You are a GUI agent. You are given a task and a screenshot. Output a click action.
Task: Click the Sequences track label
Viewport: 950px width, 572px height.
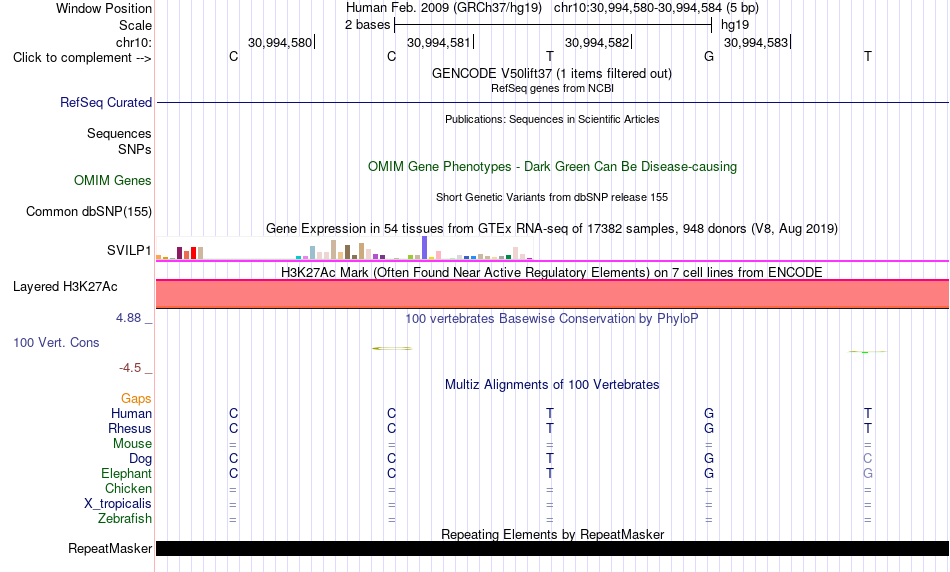coord(119,133)
